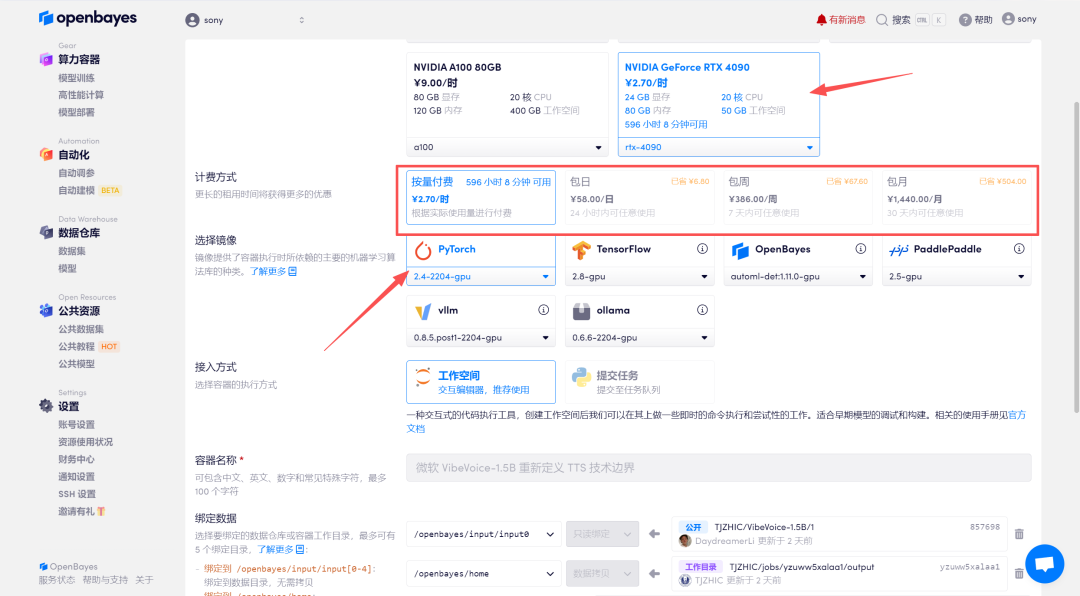
Task: Select pay-as-you-go billing option
Action: tap(481, 197)
